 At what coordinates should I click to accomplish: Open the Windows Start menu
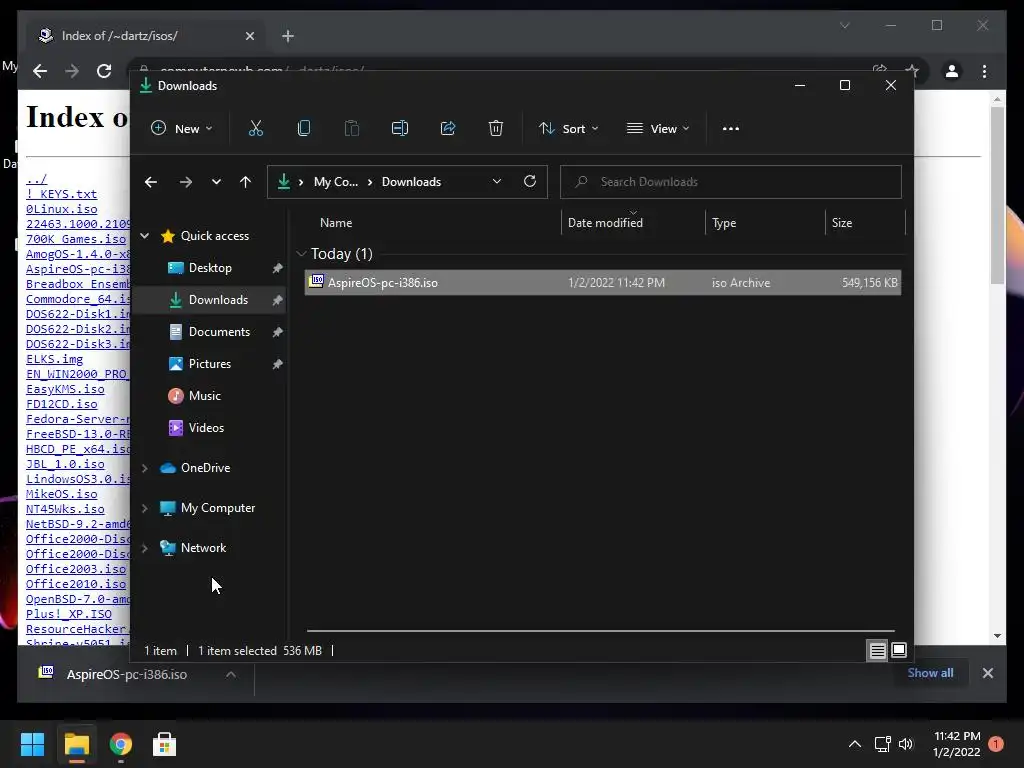pyautogui.click(x=32, y=744)
